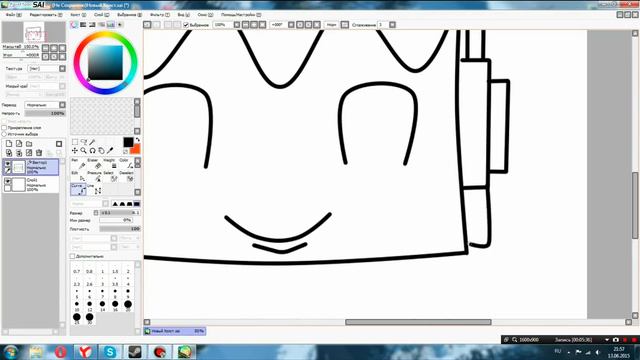Click the navigator canvas thumbnail
Screen dimensions: 640x360
(x=34, y=32)
